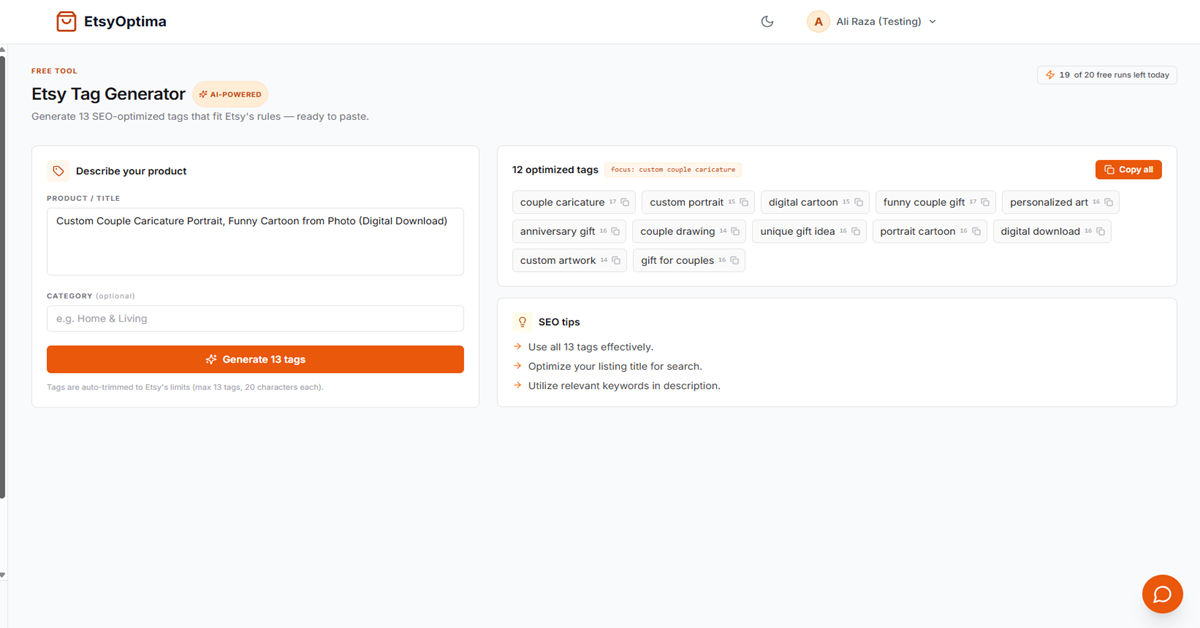1200x628 pixels.
Task: Click the EtsyOptima brand name
Action: [125, 21]
